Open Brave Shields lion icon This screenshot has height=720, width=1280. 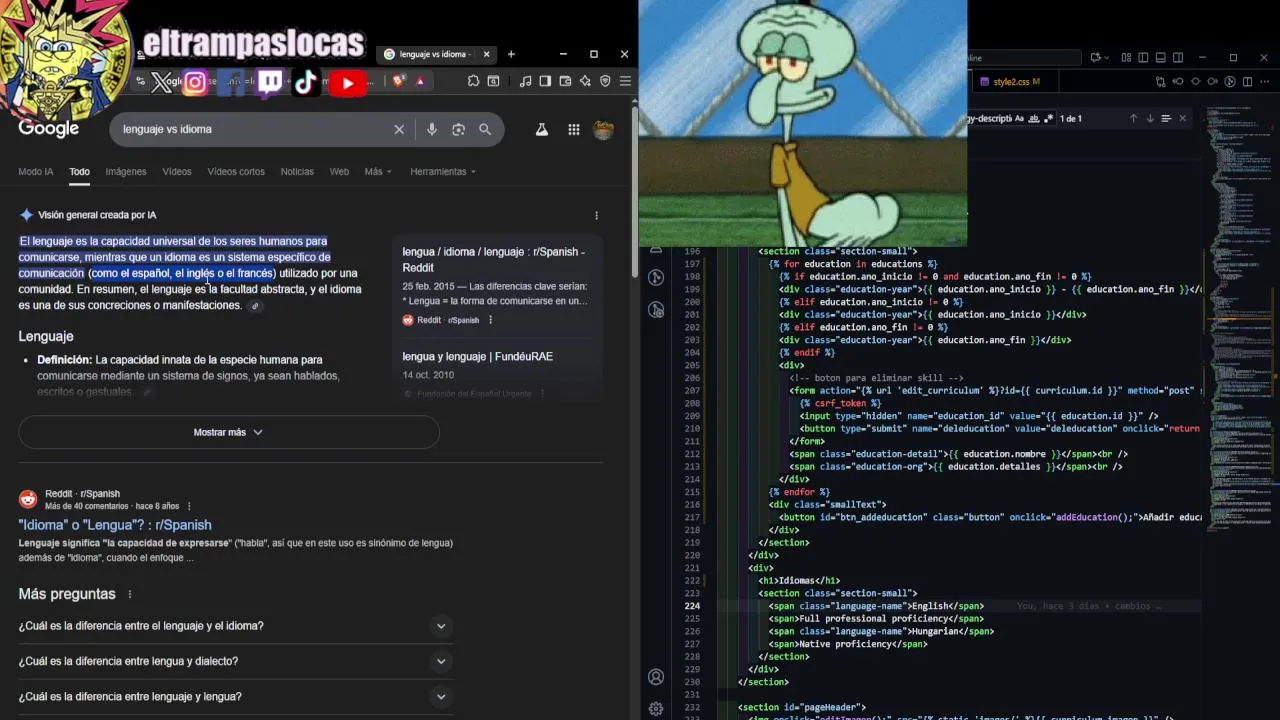[x=398, y=81]
